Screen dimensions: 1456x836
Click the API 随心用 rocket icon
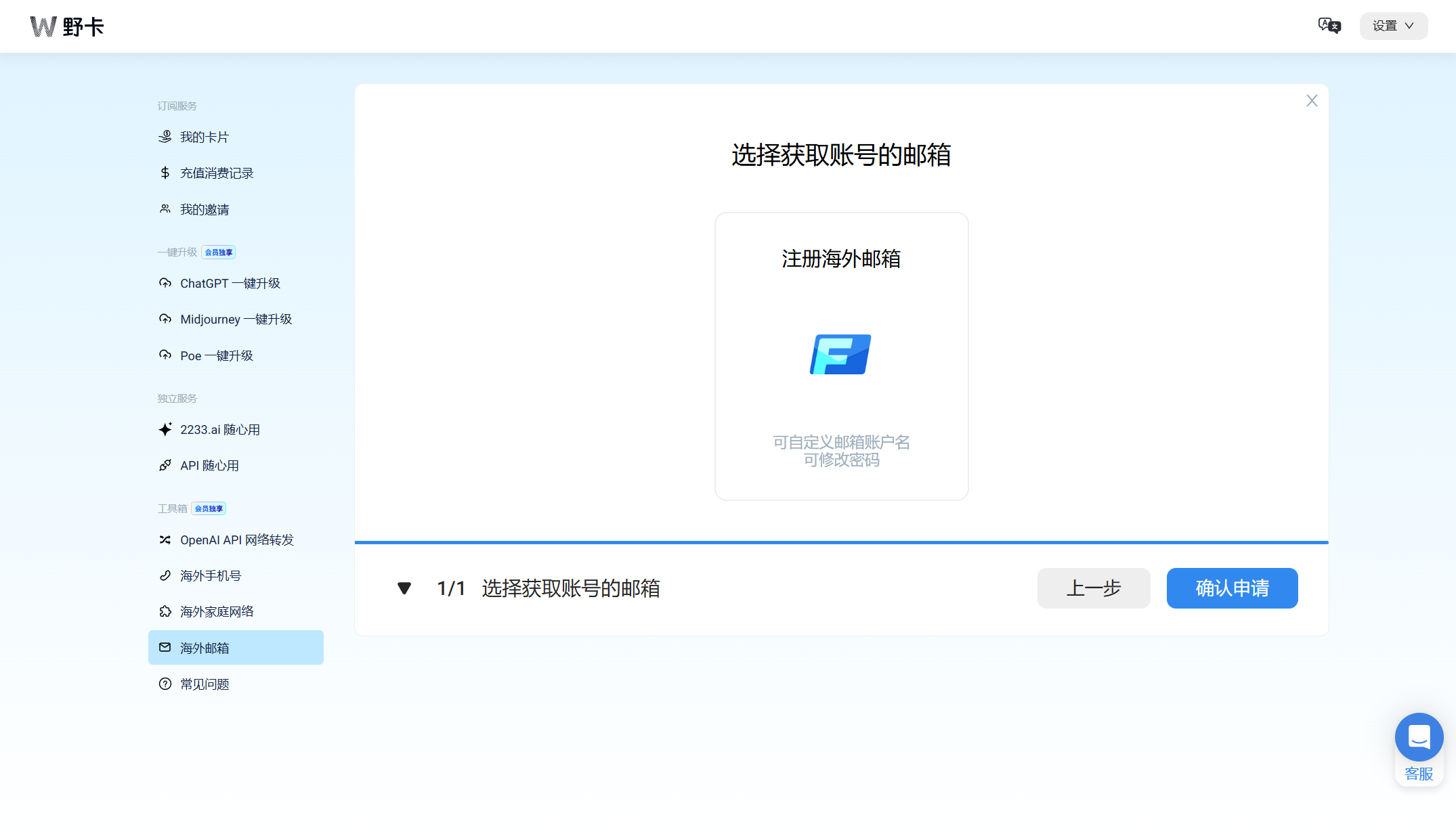click(x=165, y=465)
